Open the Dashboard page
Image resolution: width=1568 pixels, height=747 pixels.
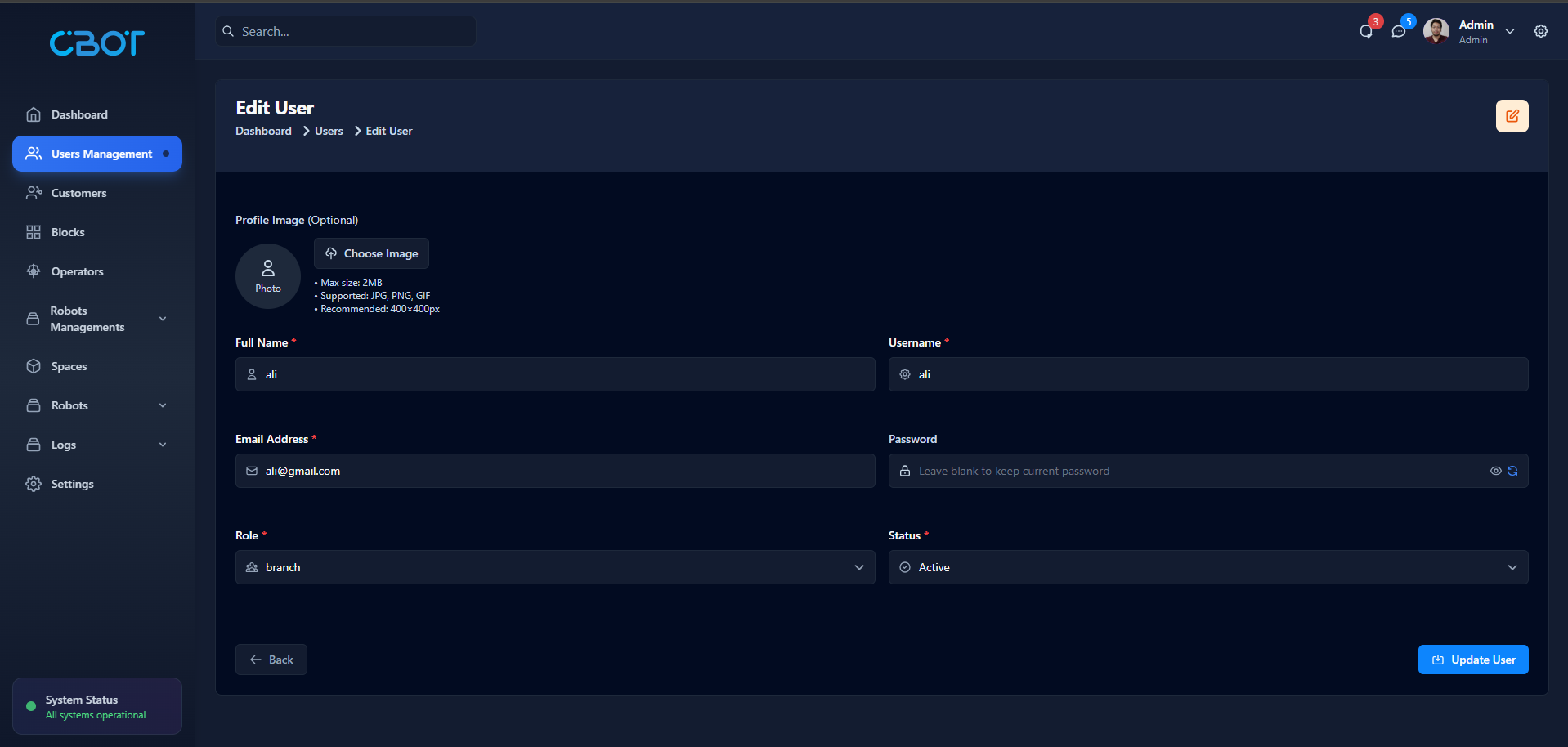[78, 114]
